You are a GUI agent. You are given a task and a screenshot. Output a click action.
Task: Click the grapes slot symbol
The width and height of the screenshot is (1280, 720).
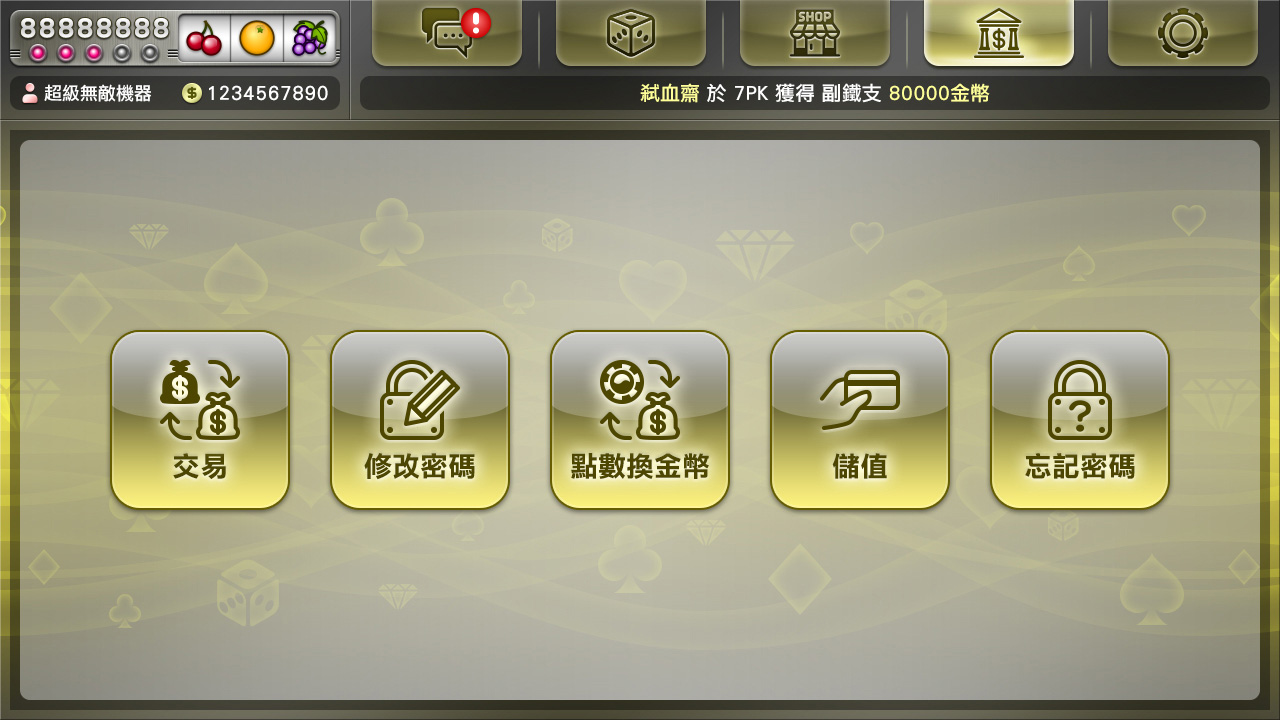click(309, 38)
